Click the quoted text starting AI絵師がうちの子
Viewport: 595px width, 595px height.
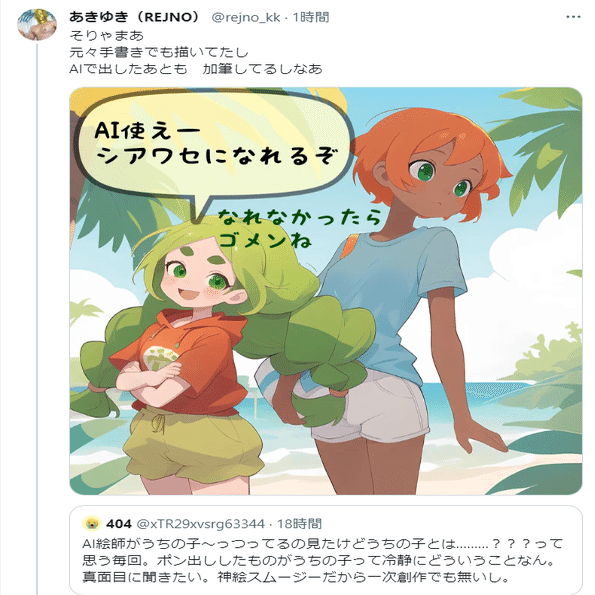click(x=322, y=560)
